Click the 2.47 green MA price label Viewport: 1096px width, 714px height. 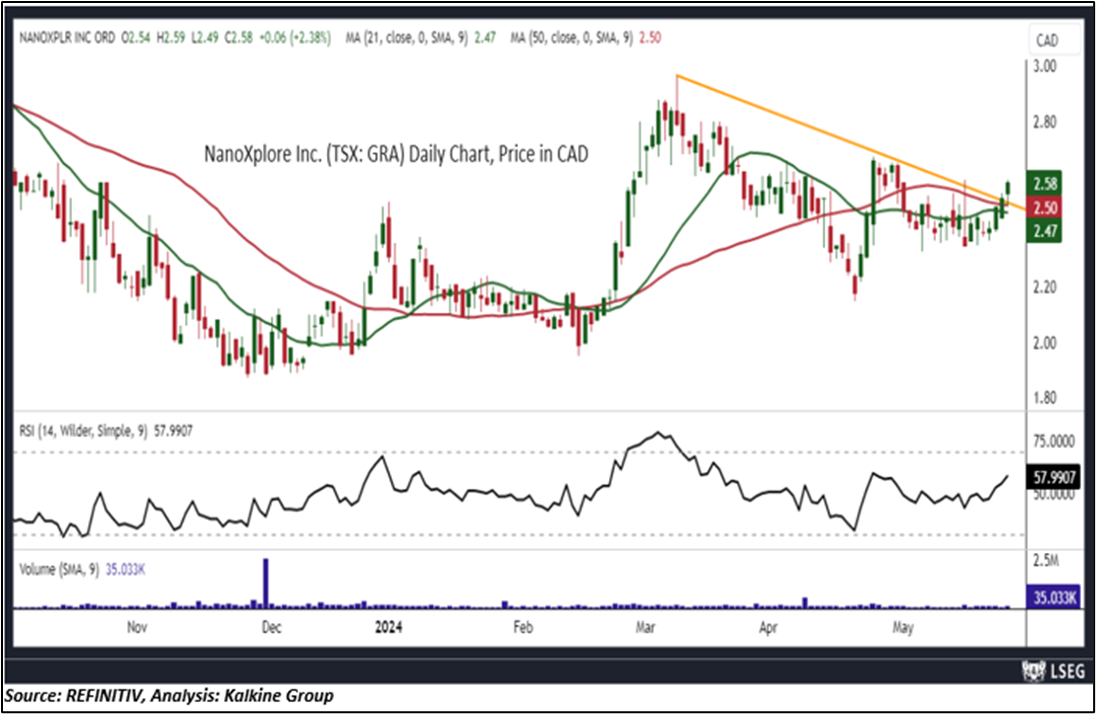click(x=1044, y=231)
